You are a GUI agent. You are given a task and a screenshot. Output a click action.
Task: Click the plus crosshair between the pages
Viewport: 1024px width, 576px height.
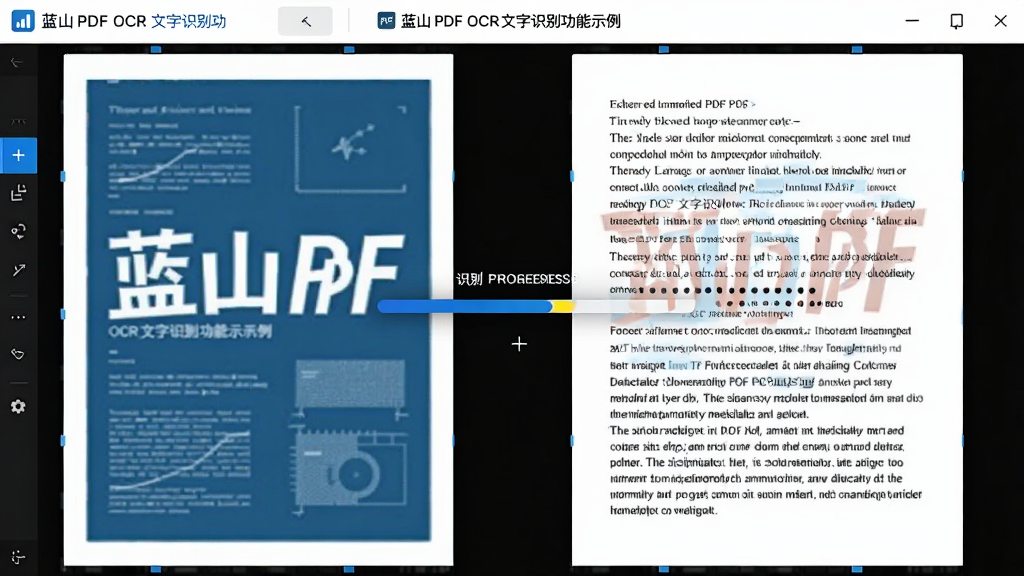(519, 344)
